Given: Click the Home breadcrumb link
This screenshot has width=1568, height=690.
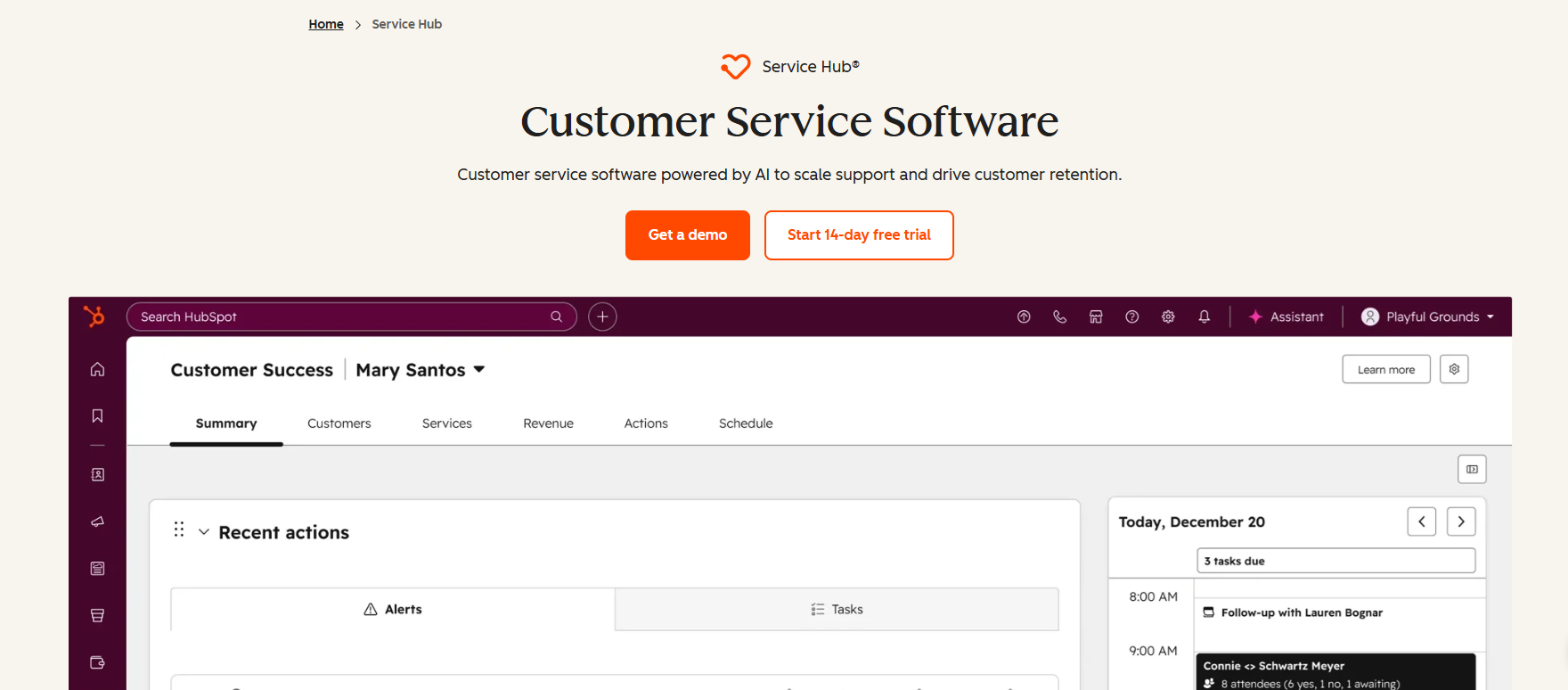Looking at the screenshot, I should coord(326,24).
